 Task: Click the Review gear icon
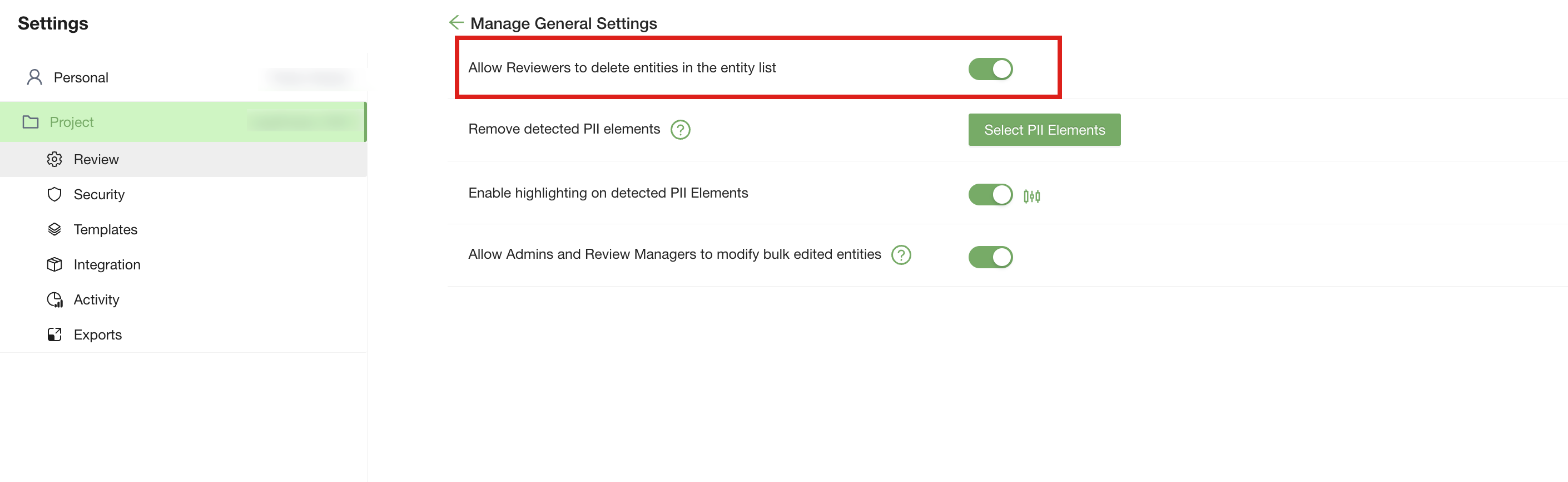[55, 159]
